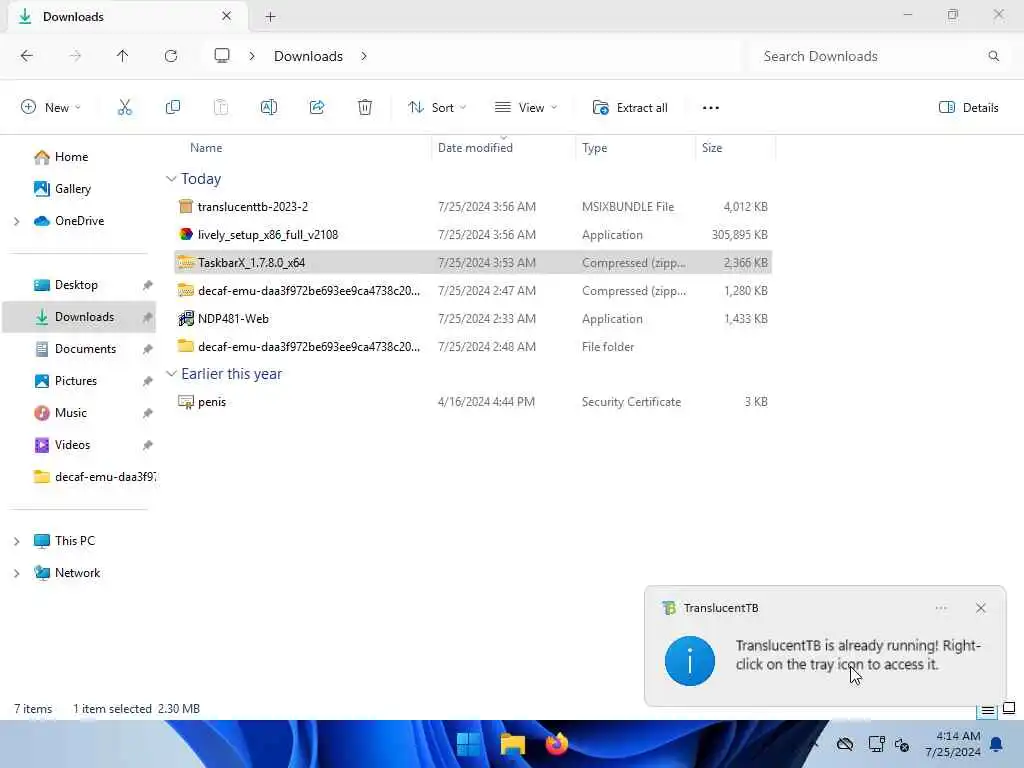Close the Downloads tab
This screenshot has height=768, width=1024.
click(x=226, y=16)
